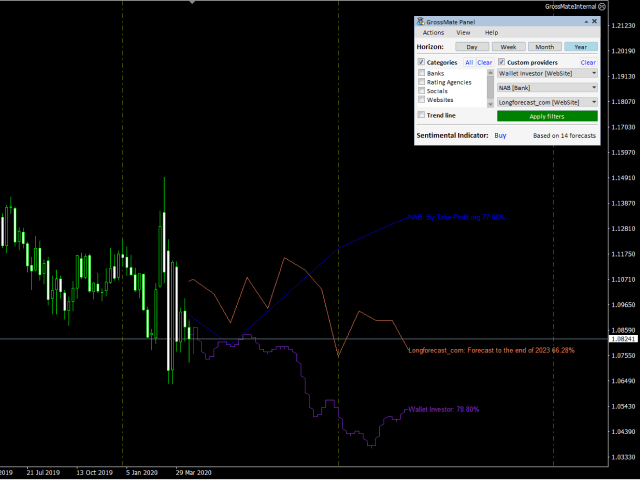640x480 pixels.
Task: Click the All link next to Categories
Action: pyautogui.click(x=469, y=62)
